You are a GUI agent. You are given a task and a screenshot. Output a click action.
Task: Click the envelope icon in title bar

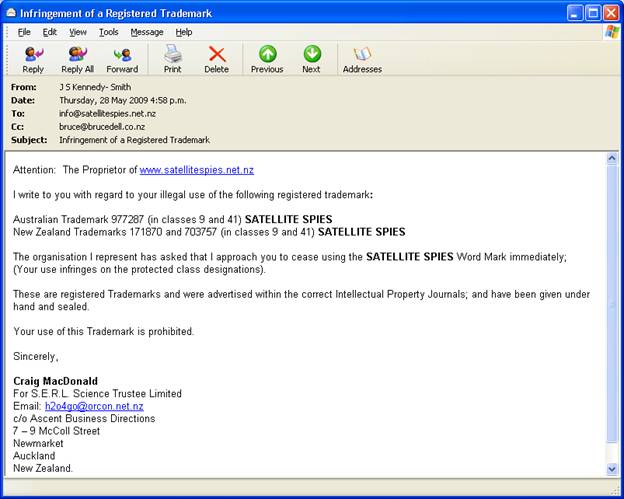(11, 13)
